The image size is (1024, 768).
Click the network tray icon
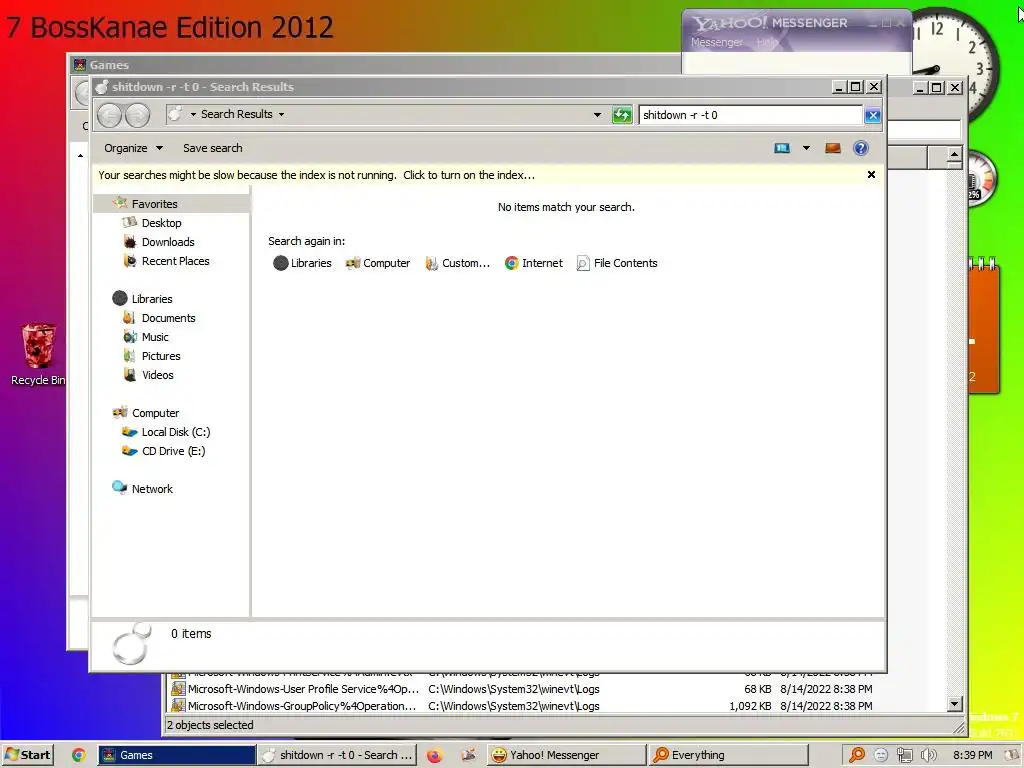(904, 755)
